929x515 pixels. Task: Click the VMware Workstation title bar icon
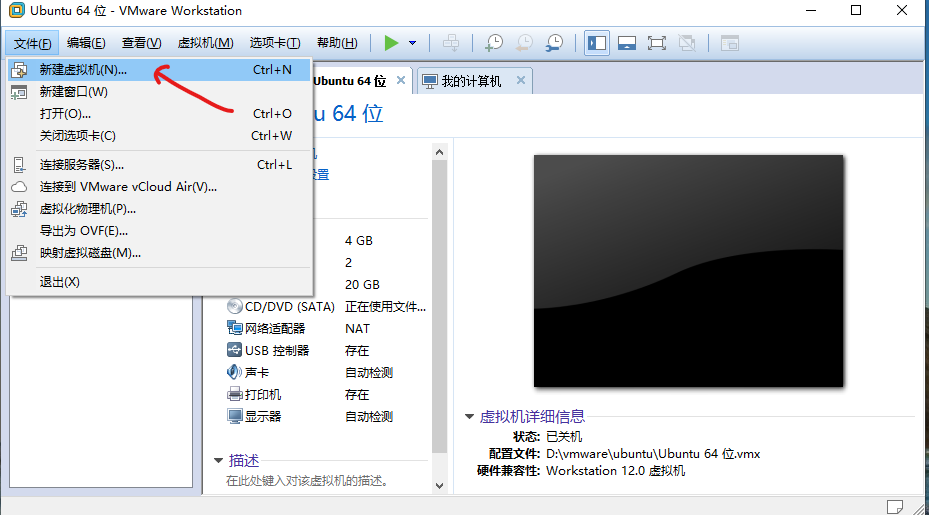[17, 10]
